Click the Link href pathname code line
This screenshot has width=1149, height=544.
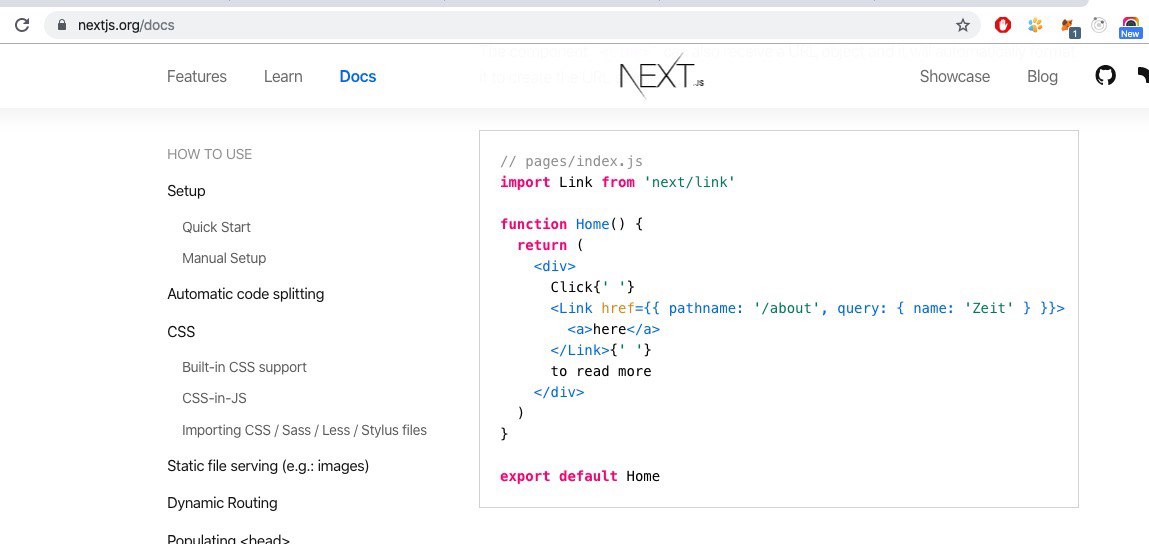pyautogui.click(x=807, y=308)
